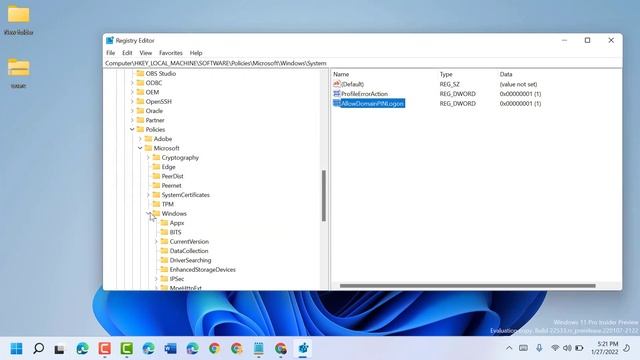Click the Wi-Fi network tray icon
This screenshot has height=360, width=640.
555,348
